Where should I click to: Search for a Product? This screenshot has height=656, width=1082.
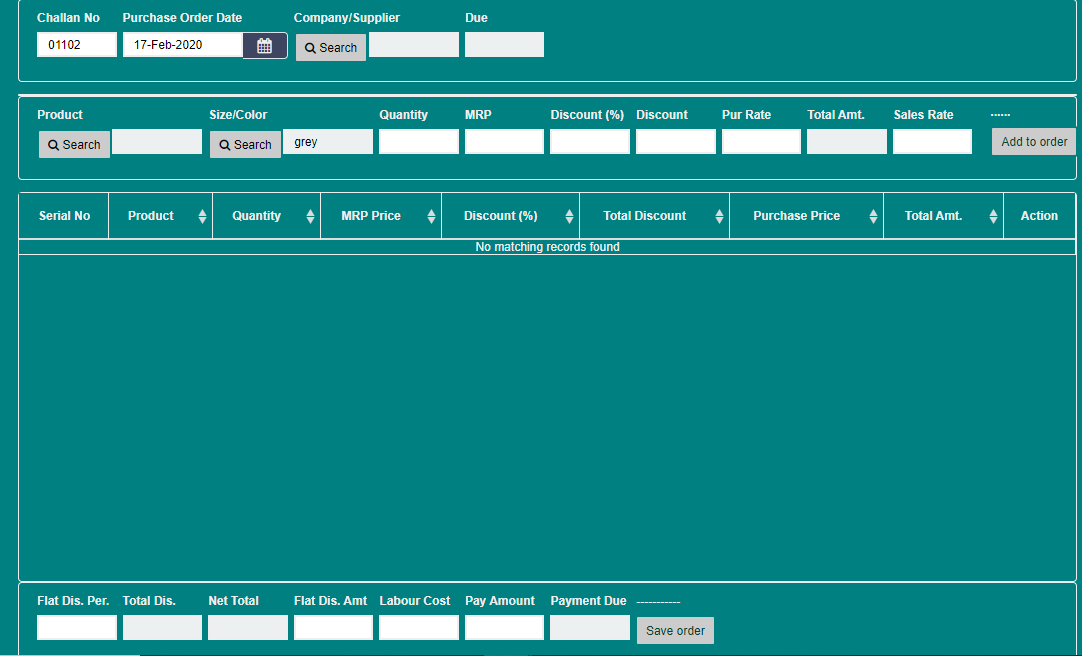(x=75, y=145)
